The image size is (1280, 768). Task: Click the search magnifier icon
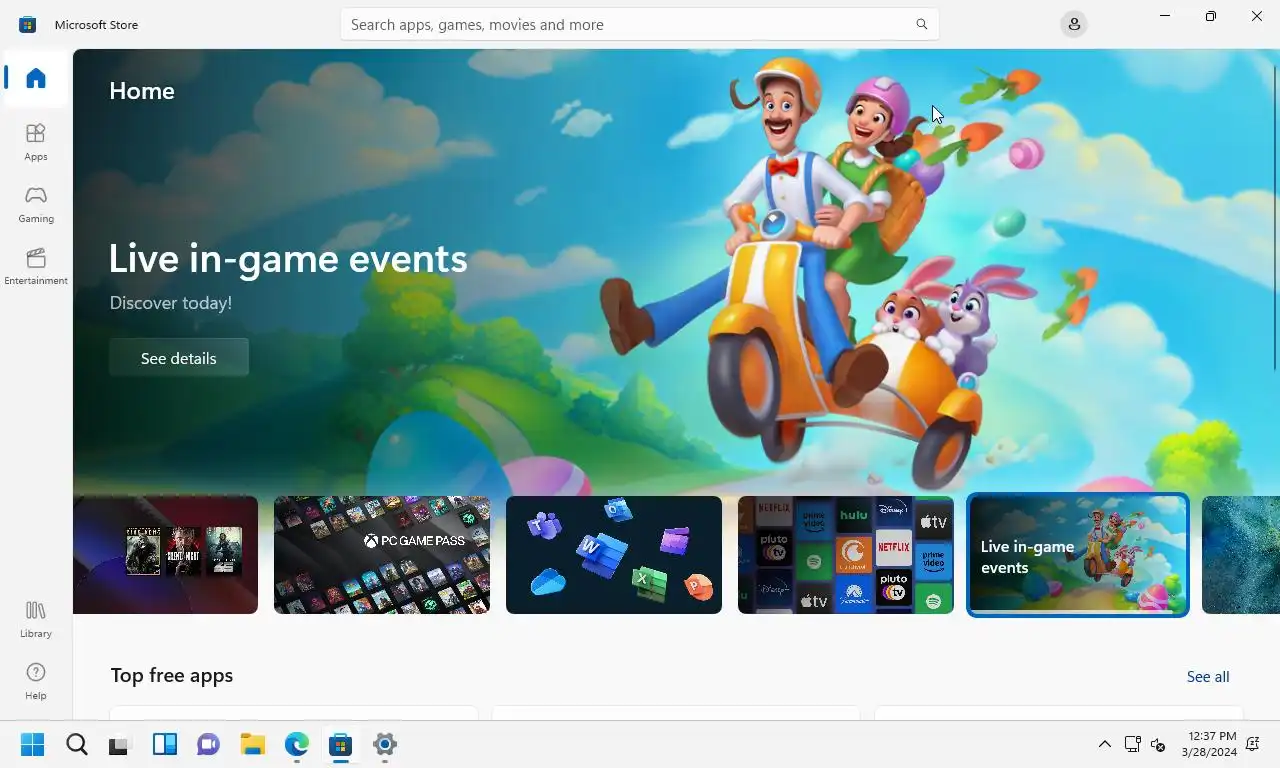922,24
